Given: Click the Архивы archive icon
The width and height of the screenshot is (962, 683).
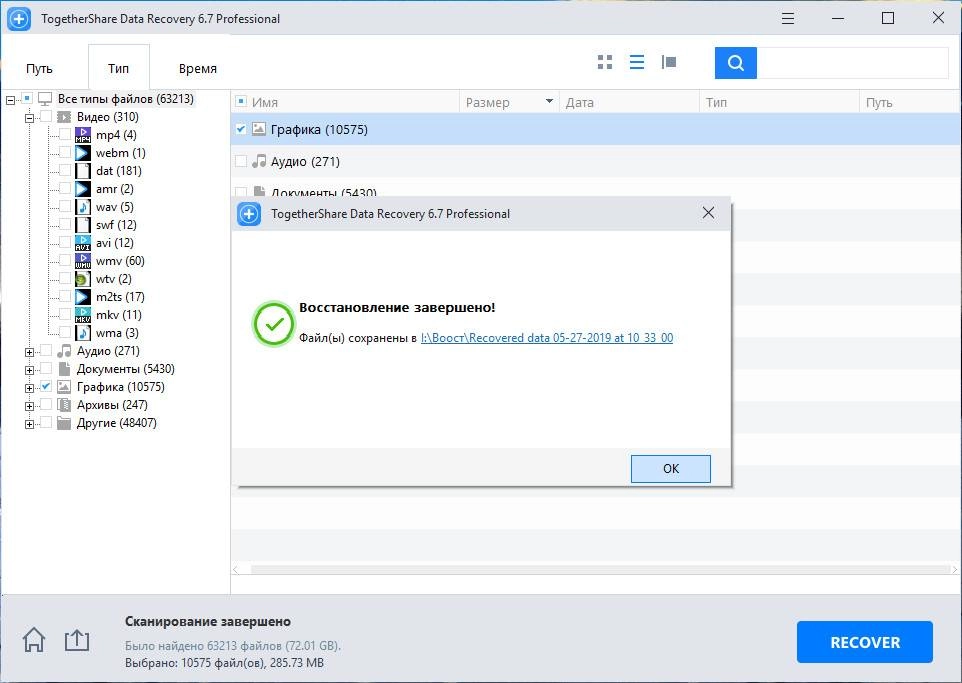Looking at the screenshot, I should pos(64,405).
